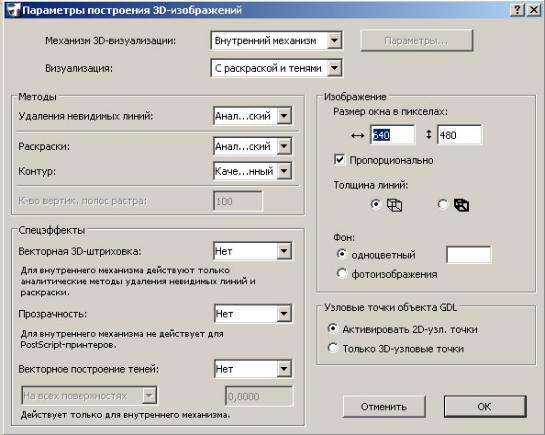Viewport: 545px width, 435px height.
Task: Click the Толщина линий label
Action: tap(371, 185)
